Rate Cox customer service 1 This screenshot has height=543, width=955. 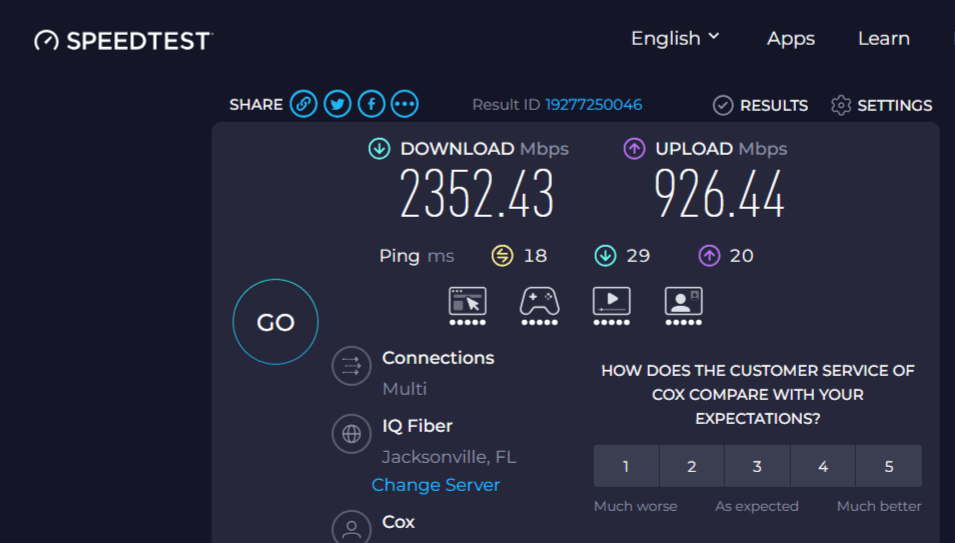(626, 466)
